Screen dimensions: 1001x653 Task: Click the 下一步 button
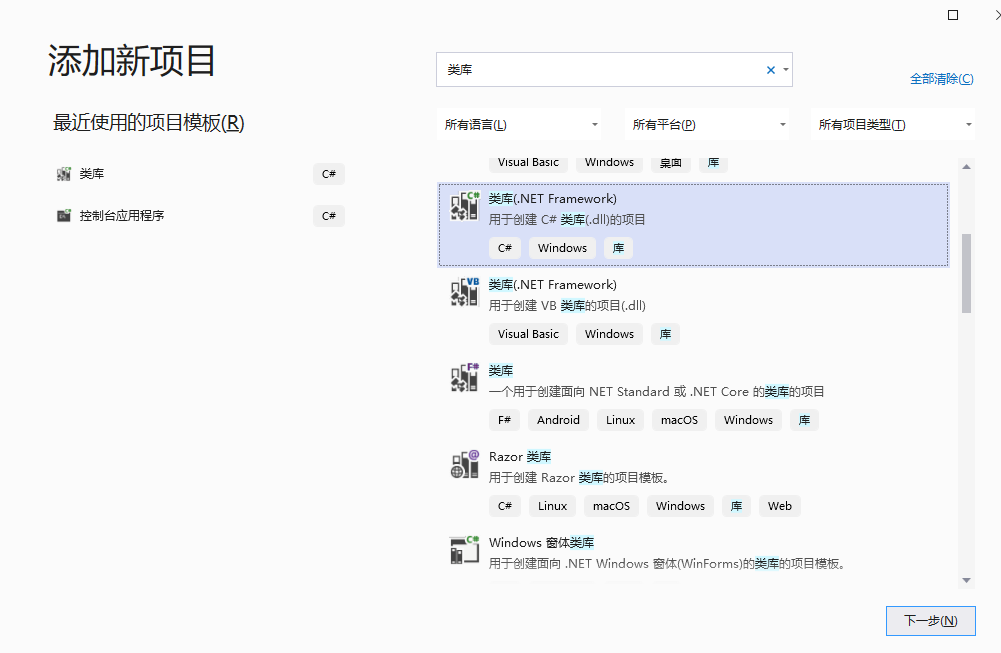point(931,620)
